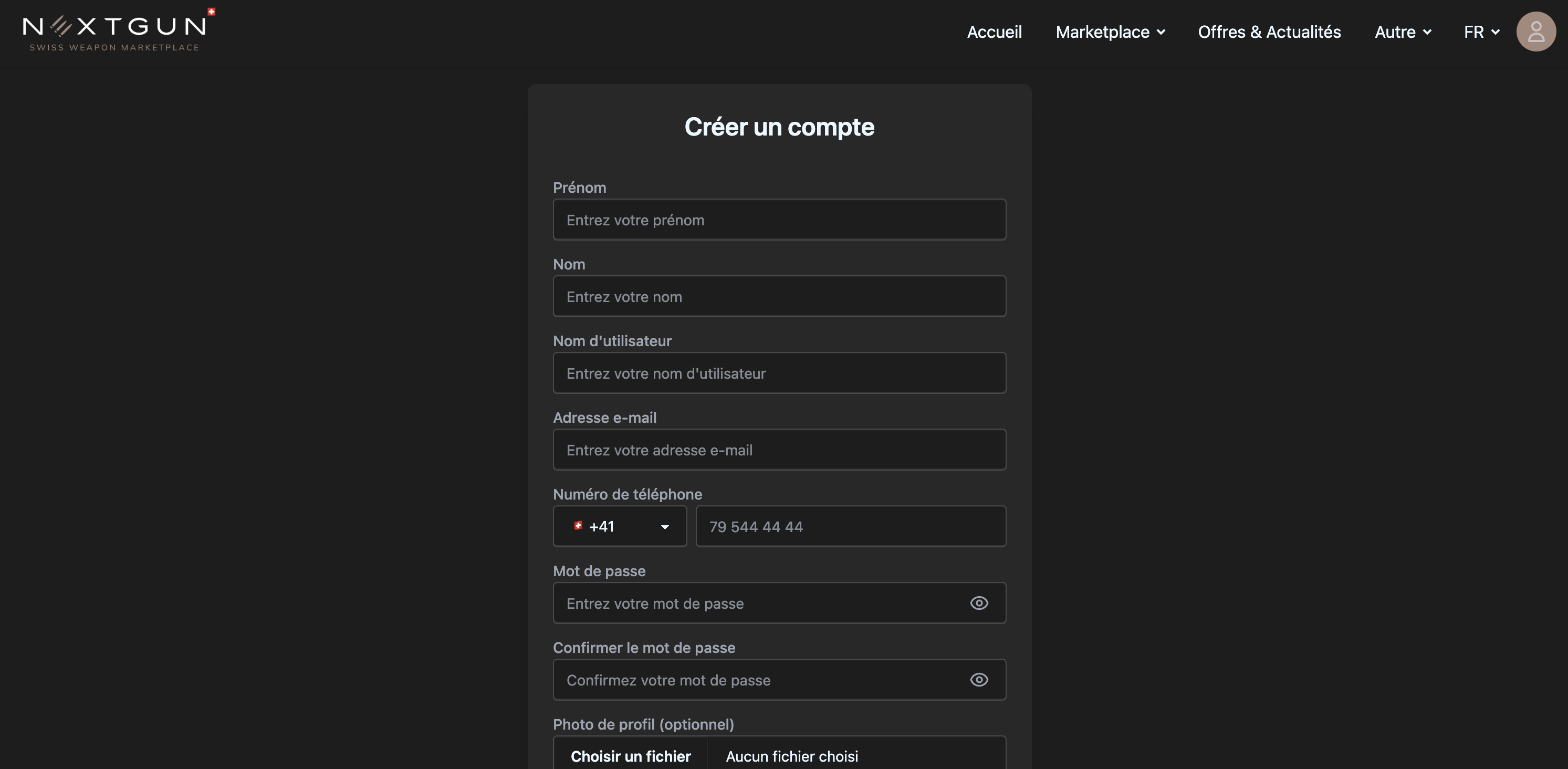
Task: Expand the Autre menu
Action: (1403, 32)
